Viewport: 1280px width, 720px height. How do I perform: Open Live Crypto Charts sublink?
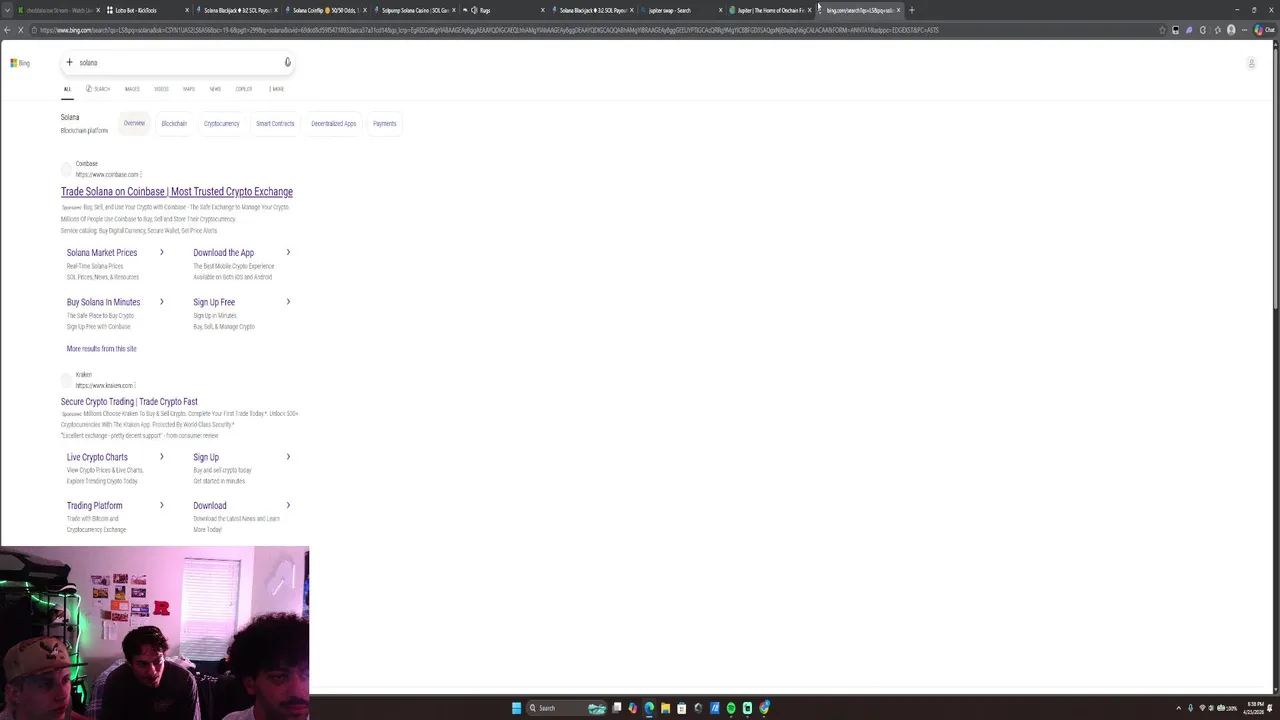(97, 458)
